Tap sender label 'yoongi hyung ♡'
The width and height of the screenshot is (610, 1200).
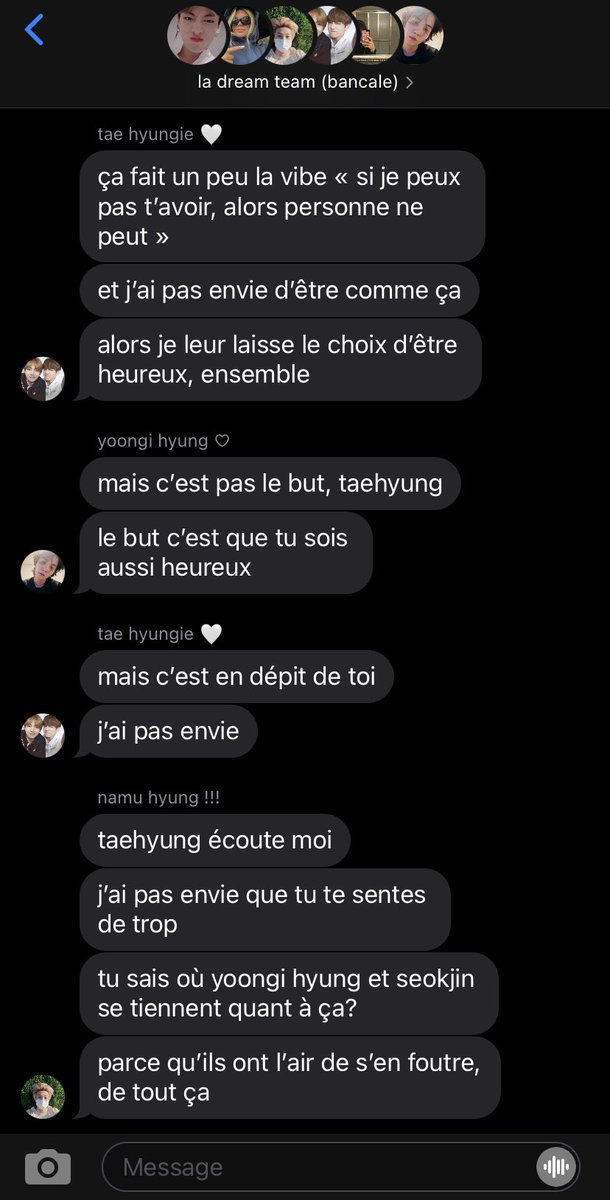coord(164,441)
